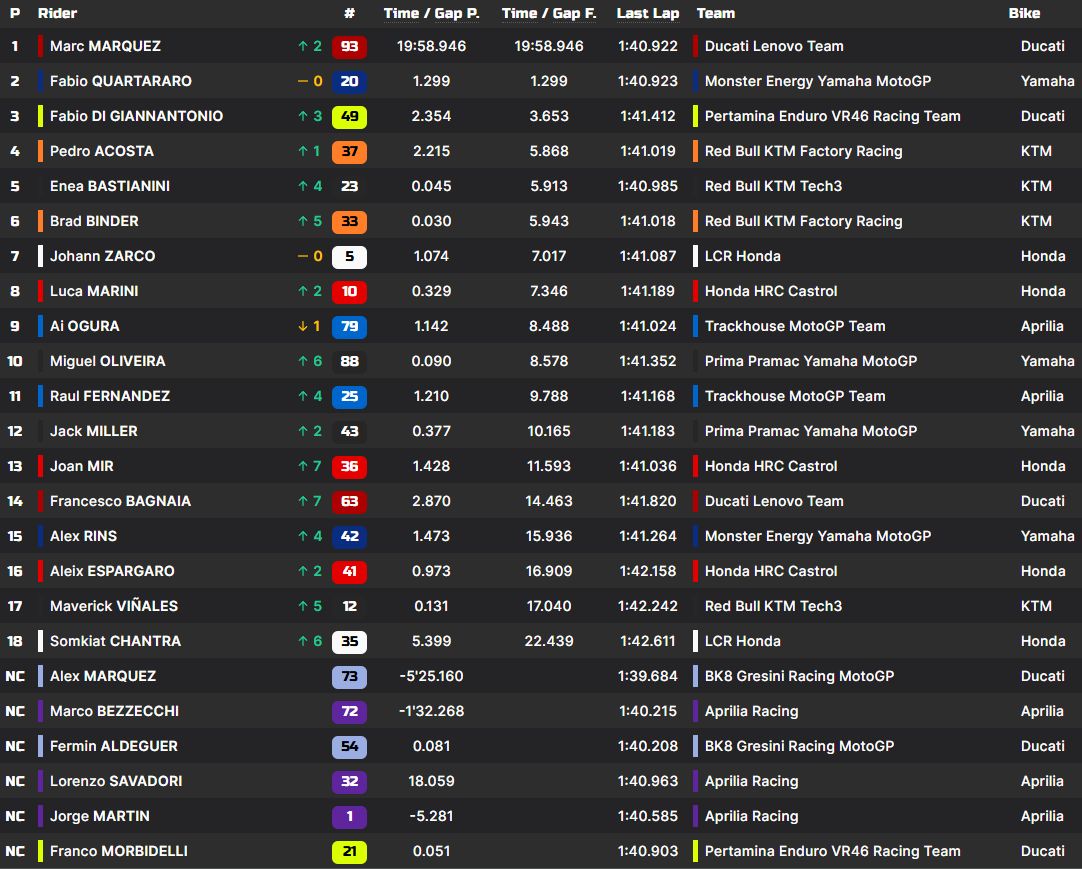Screen dimensions: 1082x869
Task: Click Fabio QUARTARARO number 20 badge
Action: (x=349, y=81)
